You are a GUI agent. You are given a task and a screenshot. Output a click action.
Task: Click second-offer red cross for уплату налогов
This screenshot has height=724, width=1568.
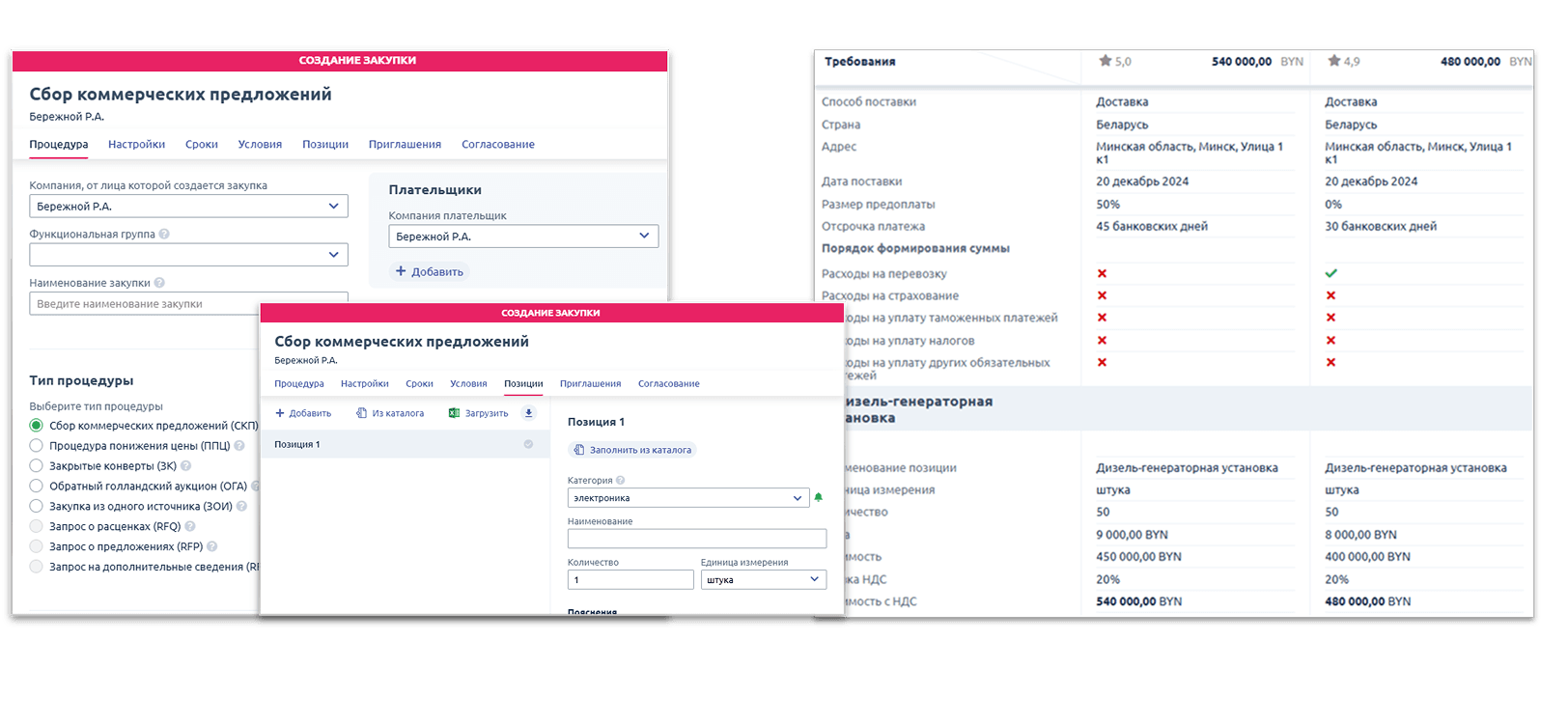(1331, 341)
